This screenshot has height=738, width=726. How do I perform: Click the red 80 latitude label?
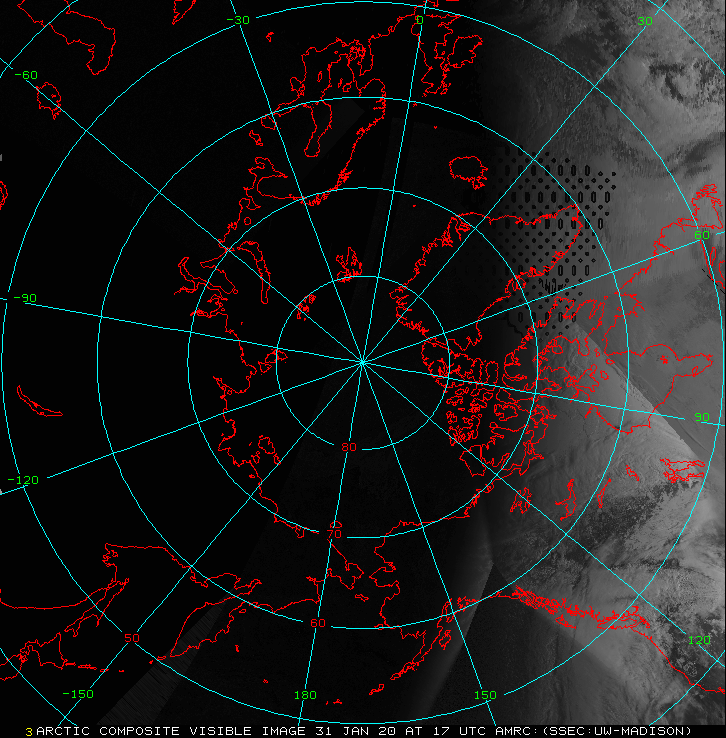(x=349, y=447)
